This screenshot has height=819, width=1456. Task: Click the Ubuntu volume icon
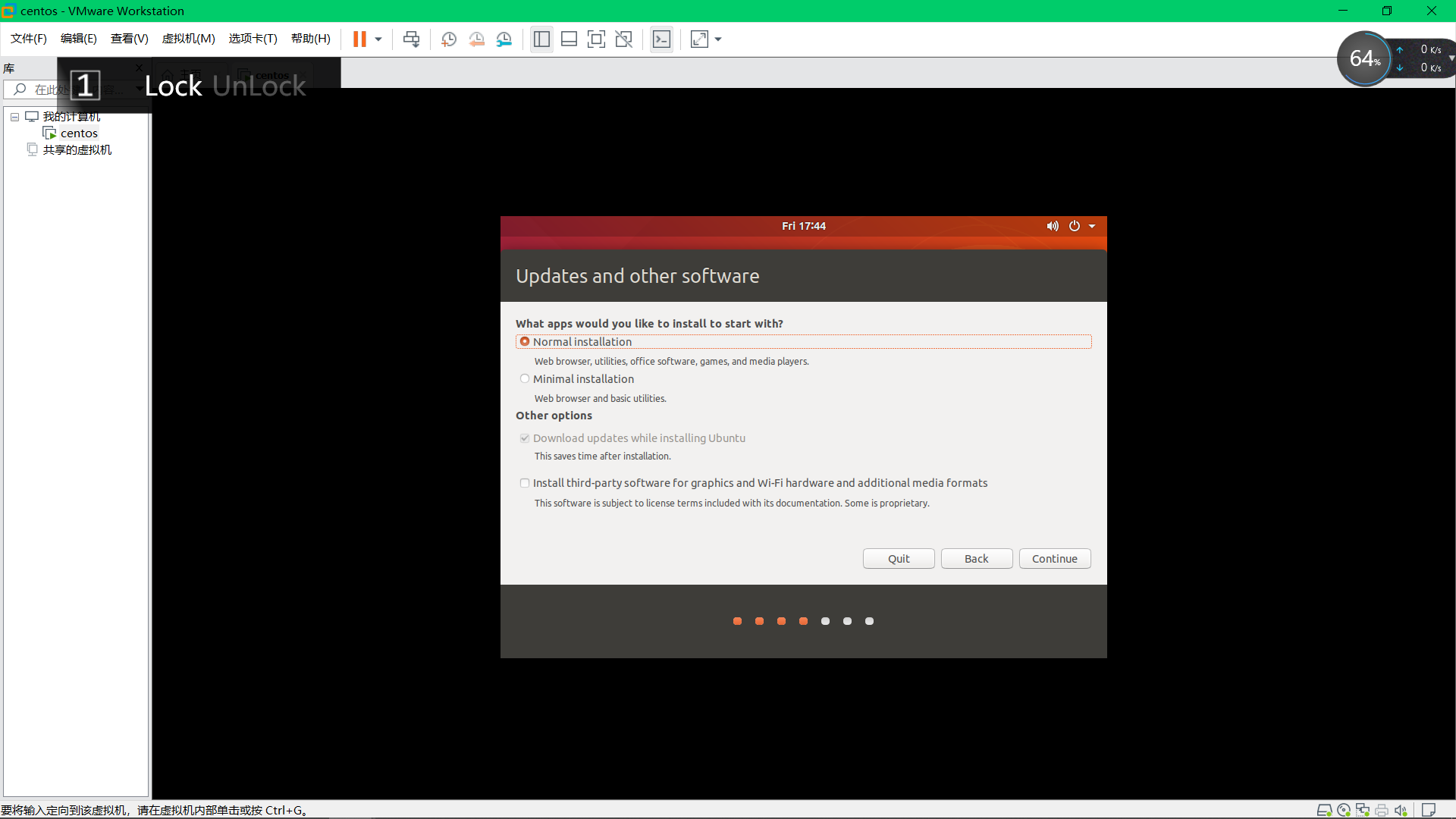[1053, 226]
